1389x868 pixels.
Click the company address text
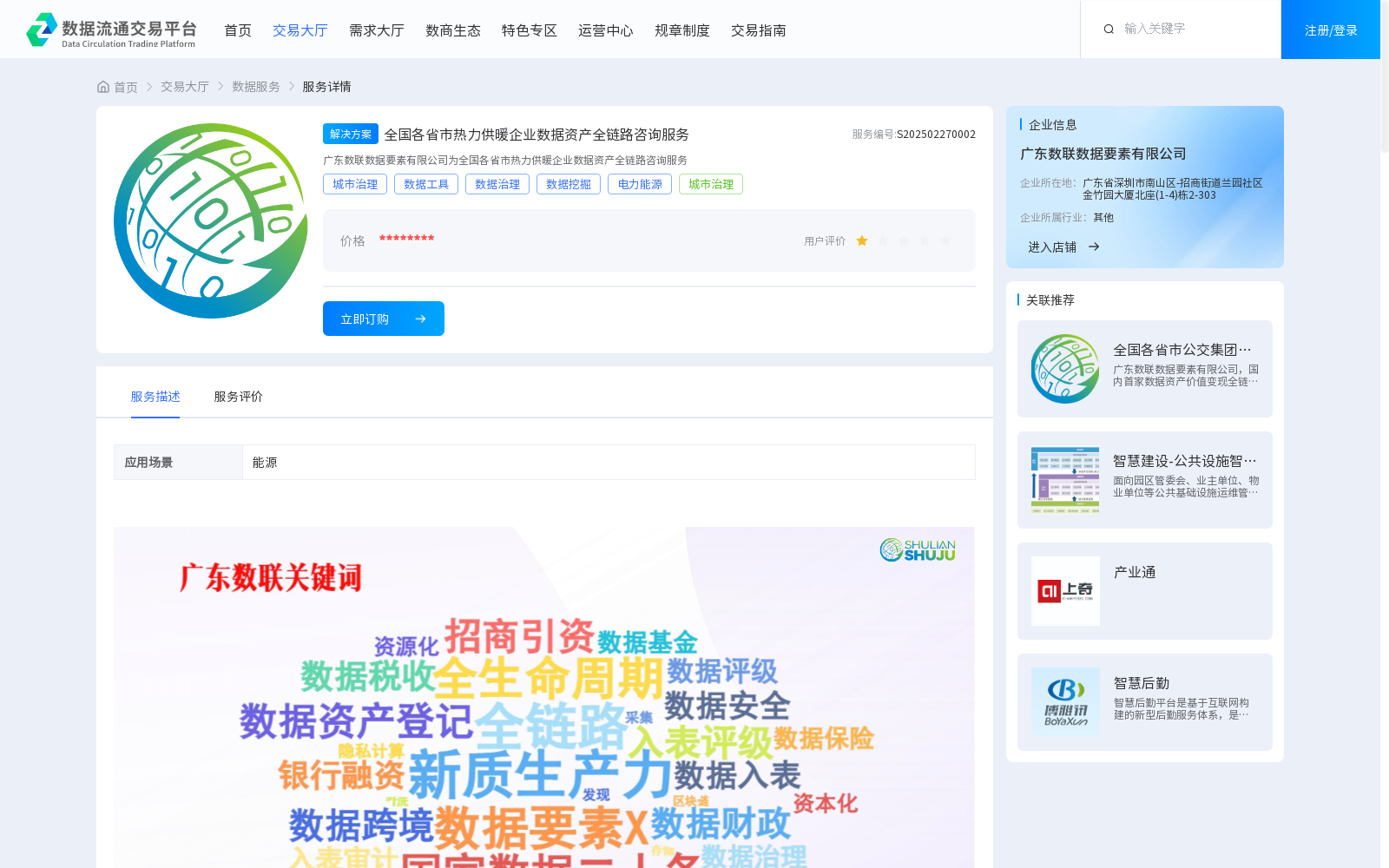1173,189
